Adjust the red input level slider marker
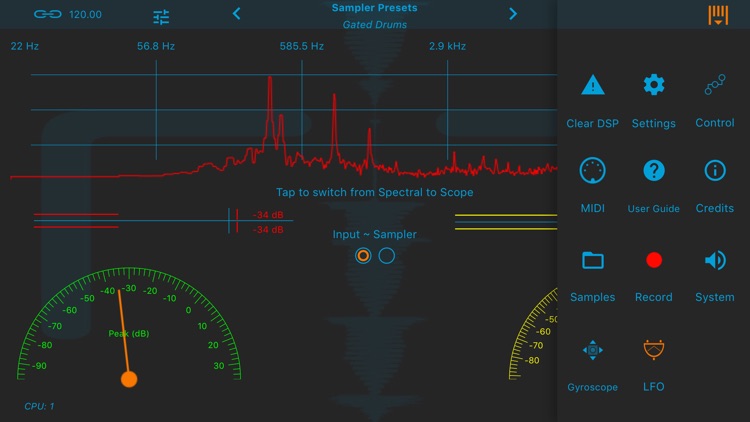This screenshot has height=422, width=750. point(237,221)
